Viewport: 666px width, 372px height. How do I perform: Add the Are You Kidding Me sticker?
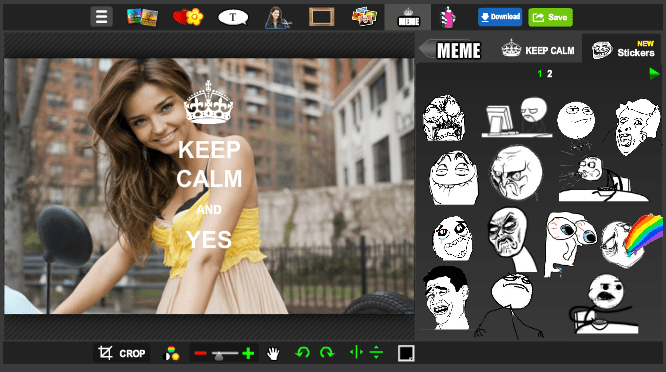(511, 240)
